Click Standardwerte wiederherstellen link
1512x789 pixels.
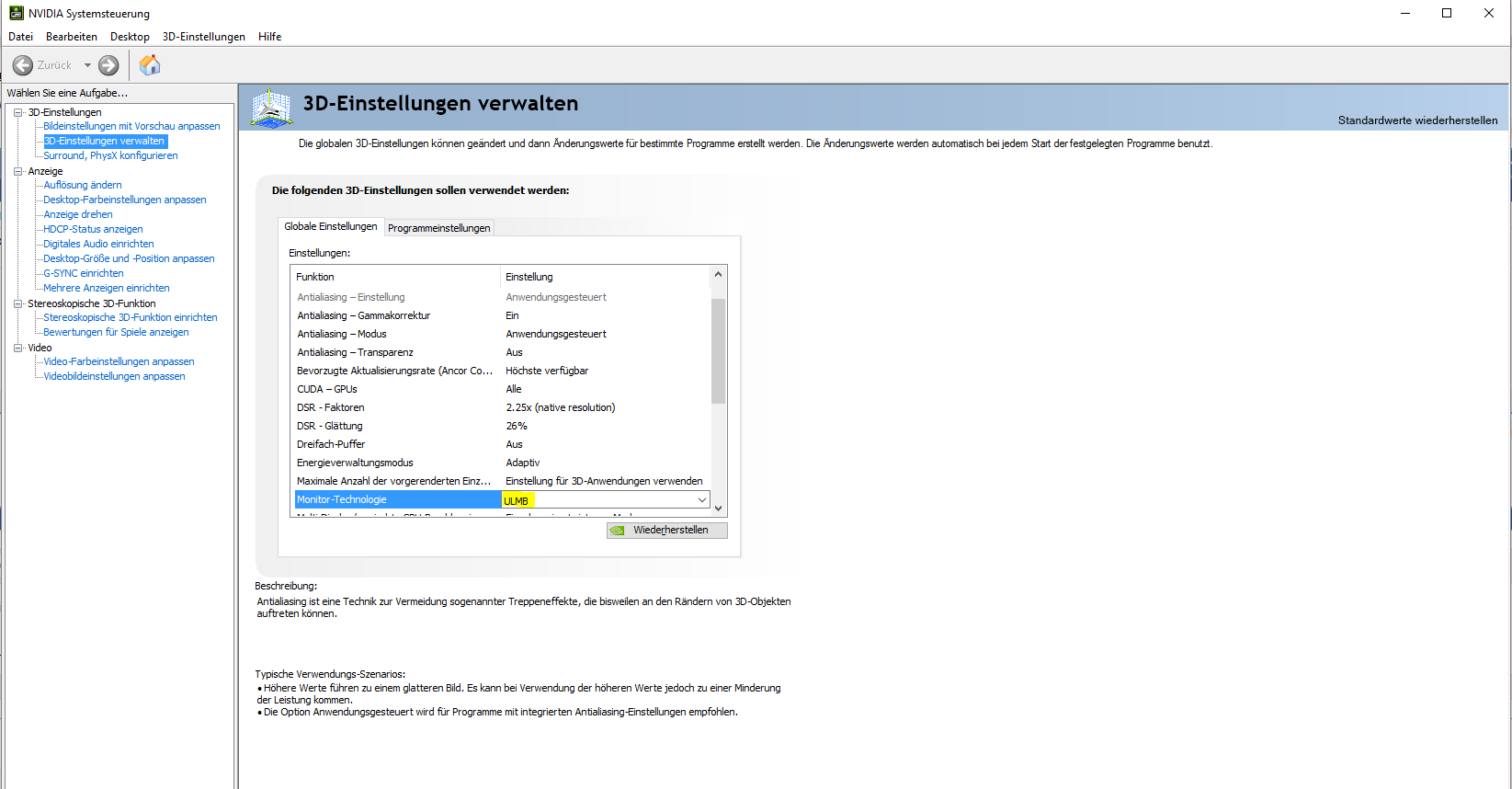[1417, 120]
